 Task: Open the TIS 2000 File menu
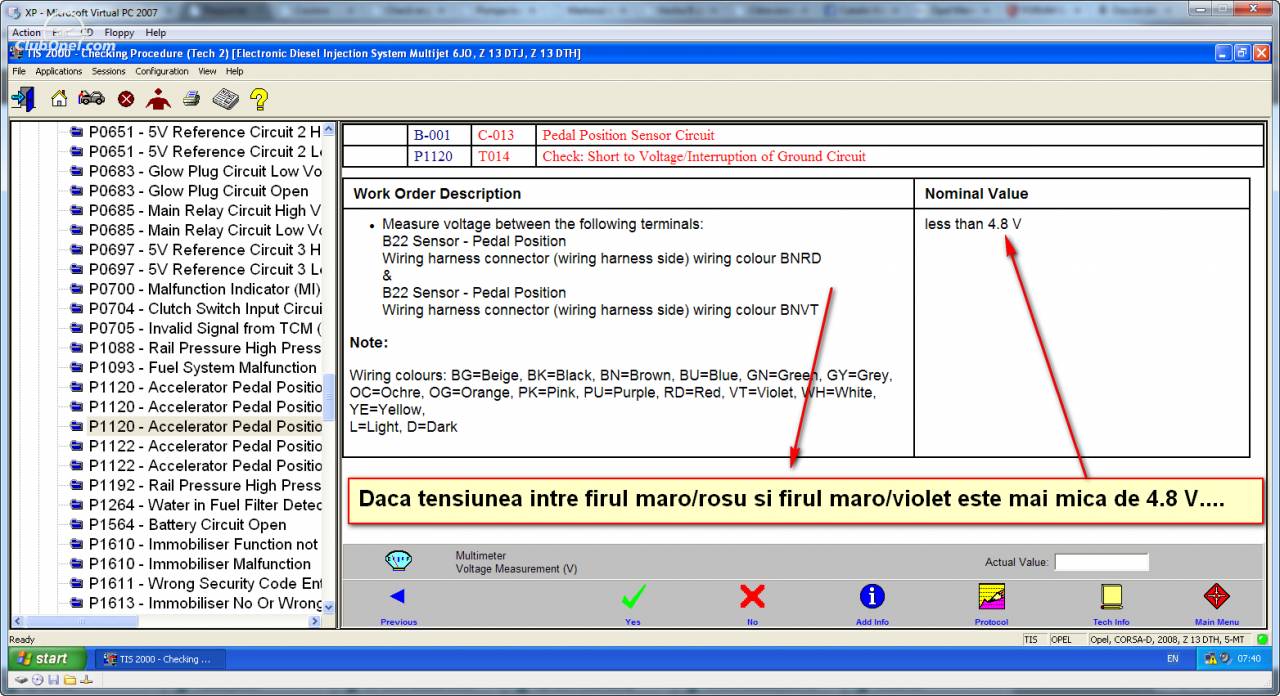point(19,71)
